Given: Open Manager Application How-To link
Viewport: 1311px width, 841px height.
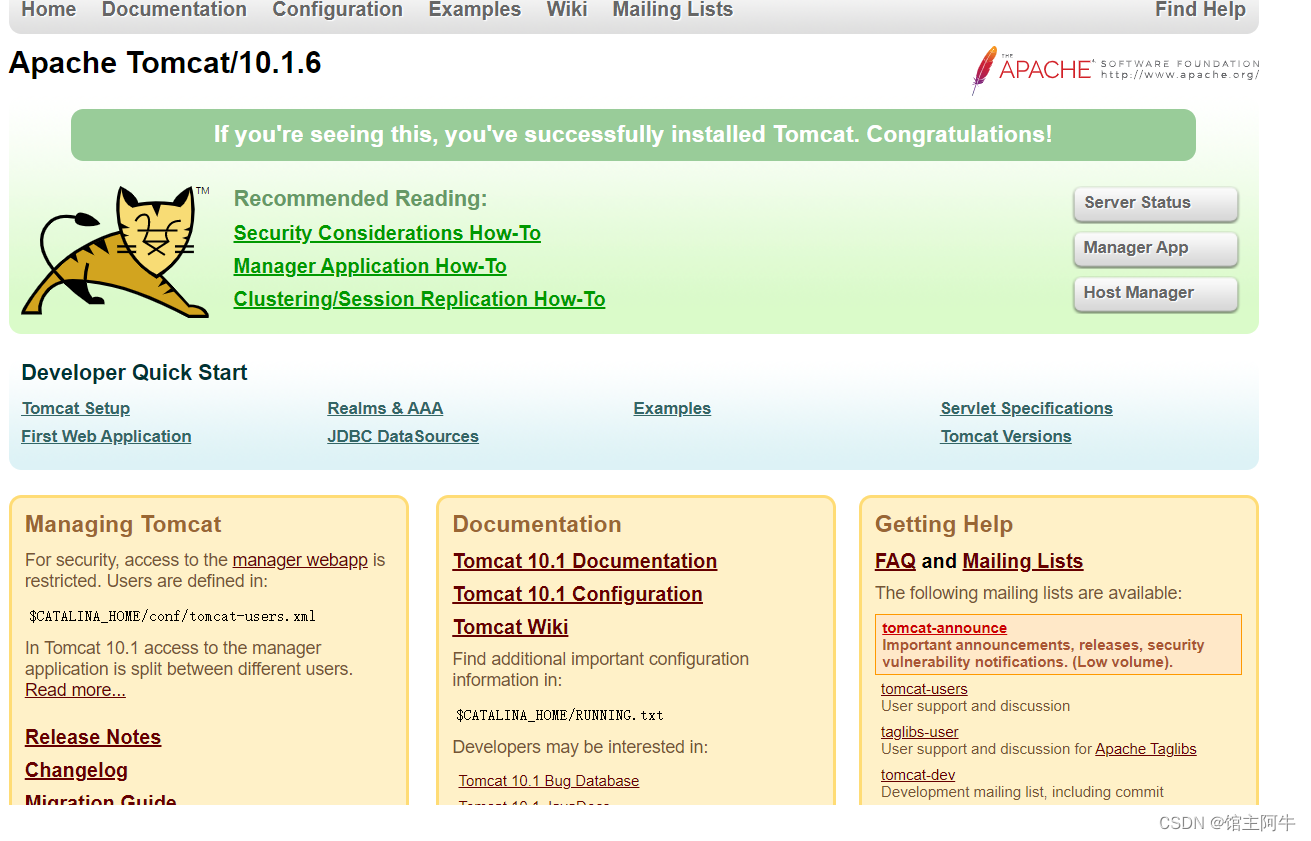Looking at the screenshot, I should coord(370,266).
